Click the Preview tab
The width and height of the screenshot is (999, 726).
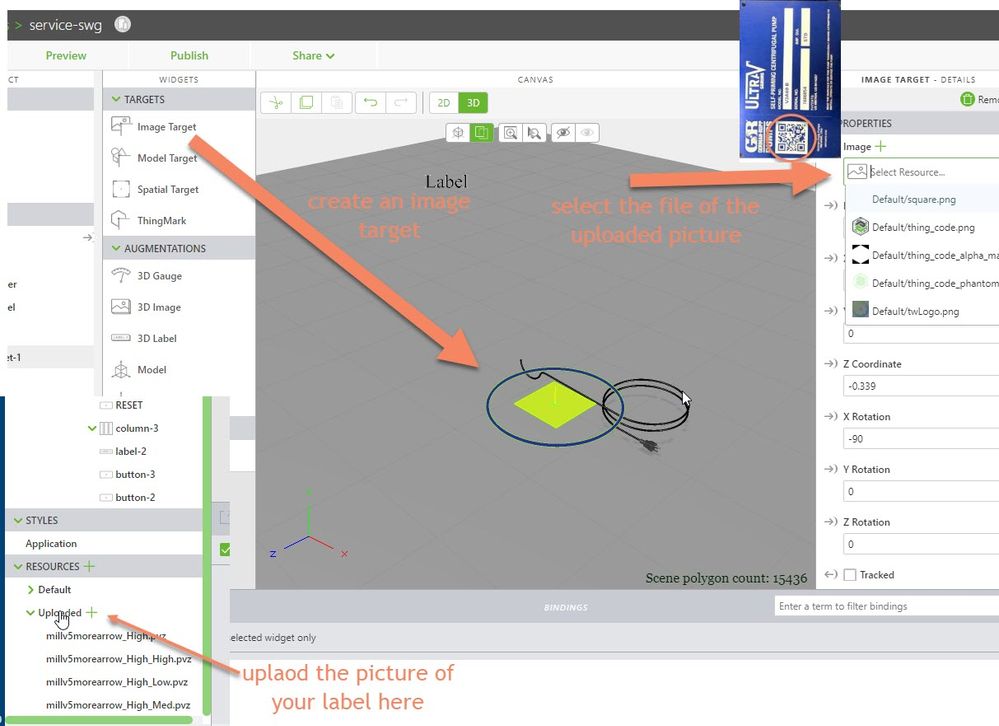click(x=66, y=55)
